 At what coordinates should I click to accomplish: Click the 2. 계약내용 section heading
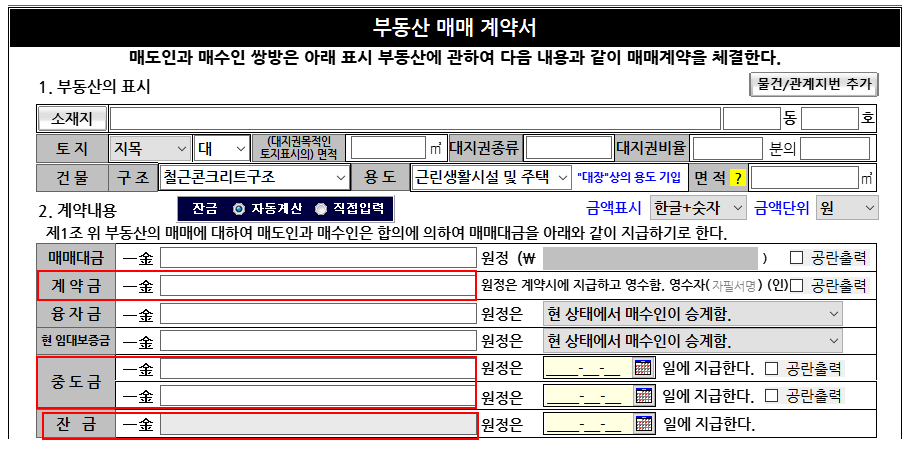click(x=77, y=210)
